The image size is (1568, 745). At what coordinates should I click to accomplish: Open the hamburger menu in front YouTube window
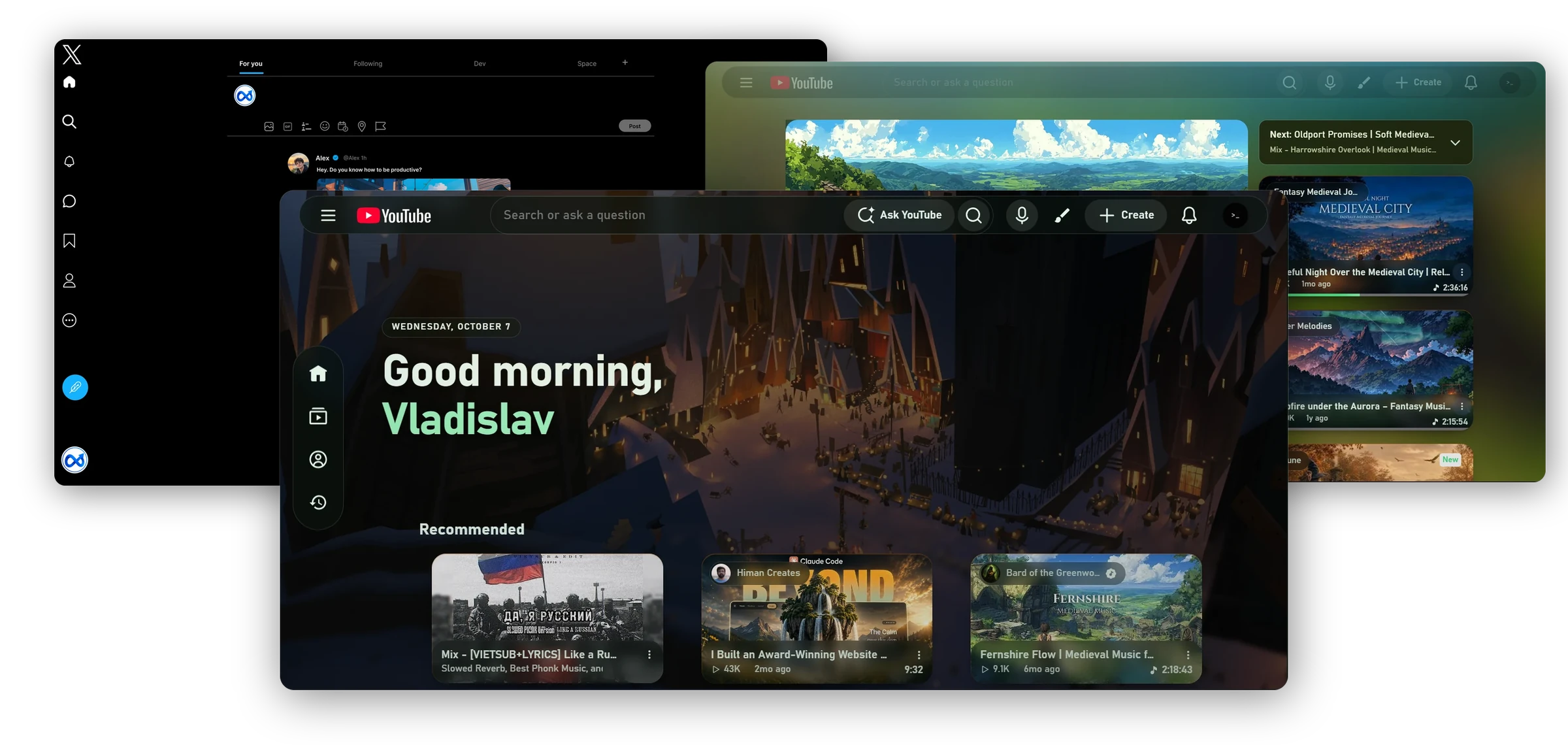[328, 215]
